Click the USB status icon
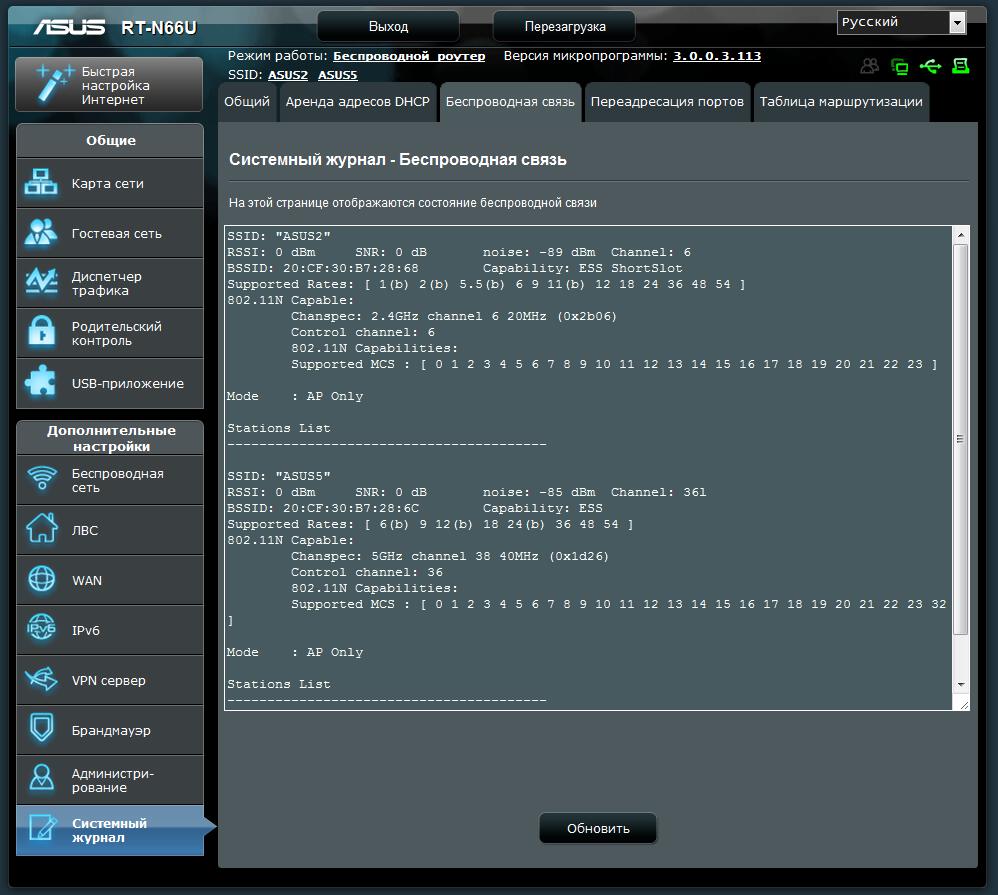Viewport: 998px width, 895px height. (931, 66)
